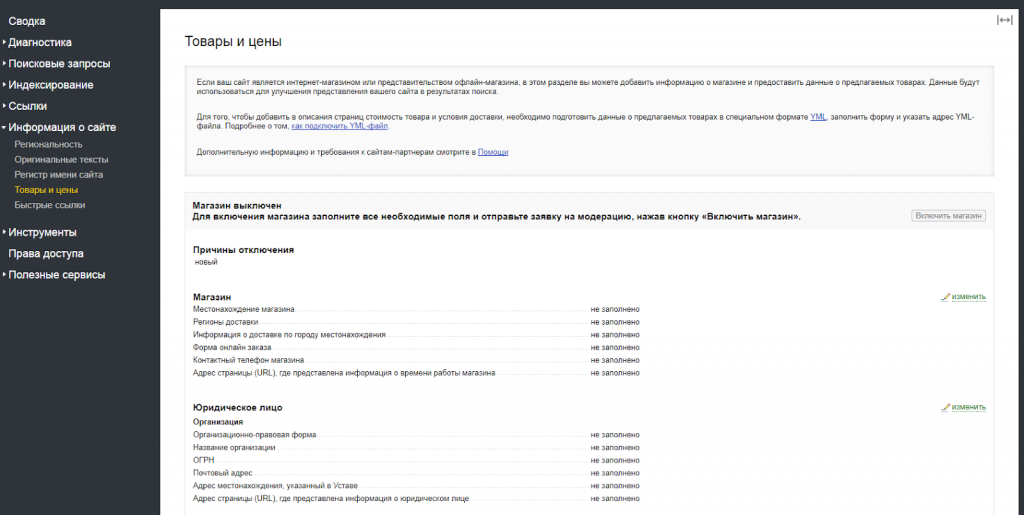Expand the Ссылки section arrow
Viewport: 1024px width, 515px height.
pyautogui.click(x=4, y=106)
